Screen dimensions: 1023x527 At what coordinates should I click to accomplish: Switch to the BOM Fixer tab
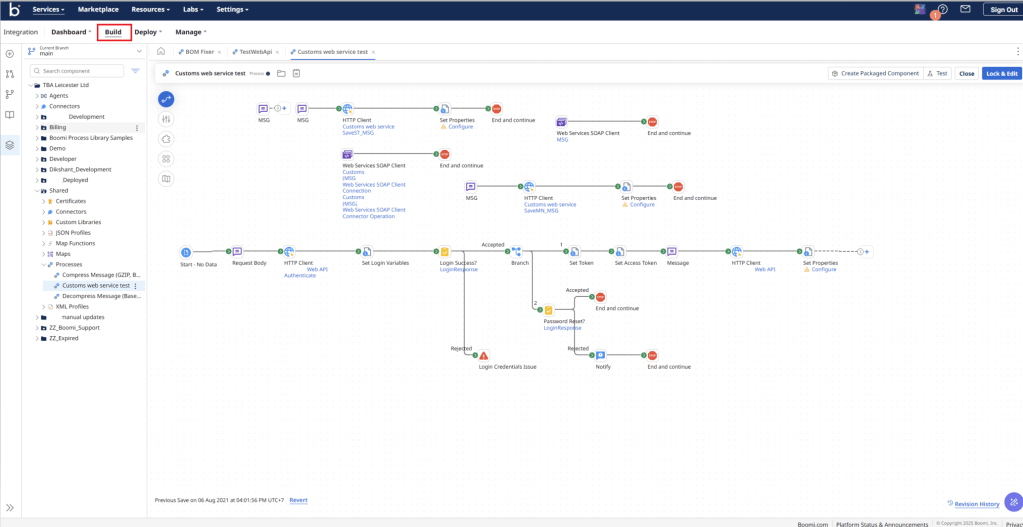pos(199,52)
